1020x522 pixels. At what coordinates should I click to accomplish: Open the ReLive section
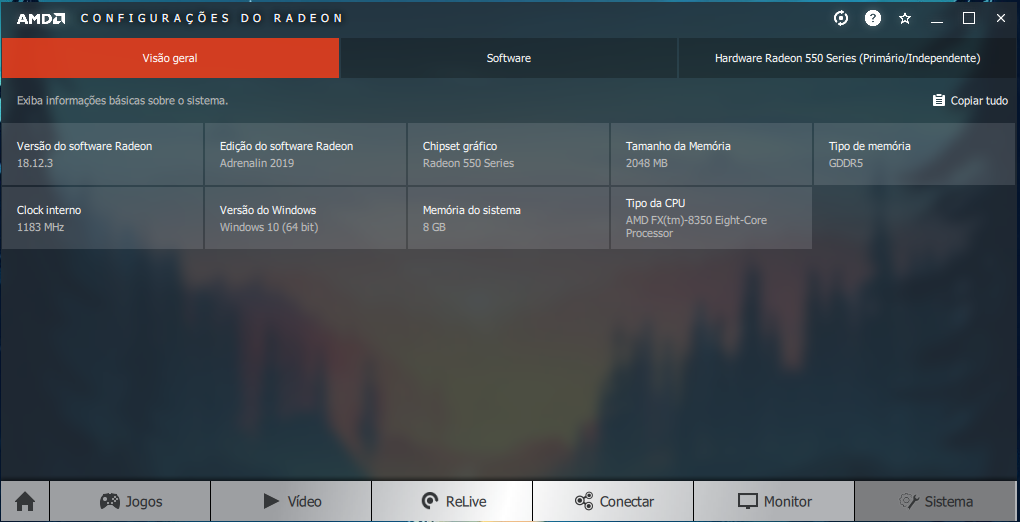pos(452,501)
